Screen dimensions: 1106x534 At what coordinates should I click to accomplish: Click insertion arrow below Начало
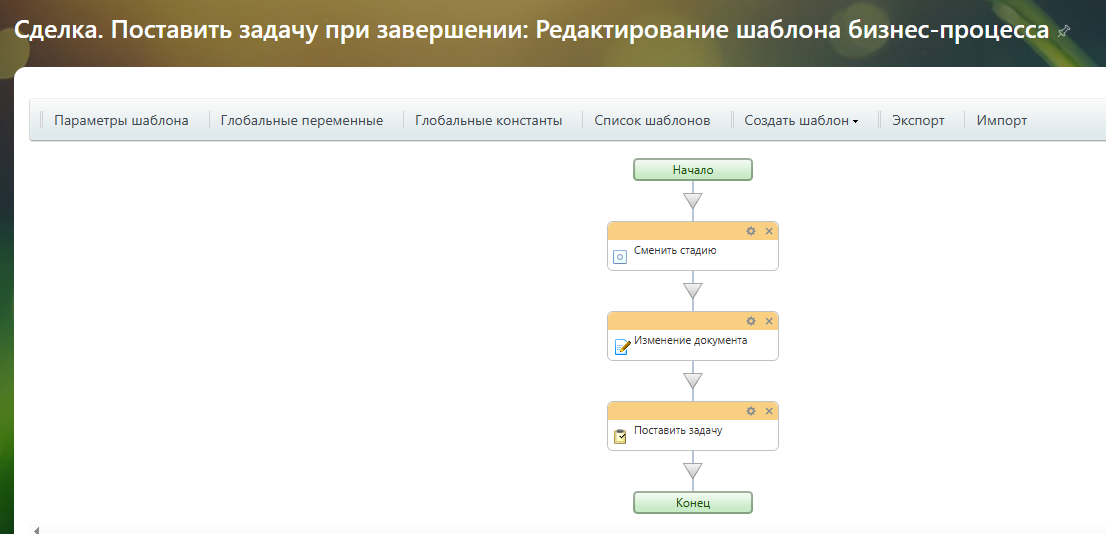[693, 201]
